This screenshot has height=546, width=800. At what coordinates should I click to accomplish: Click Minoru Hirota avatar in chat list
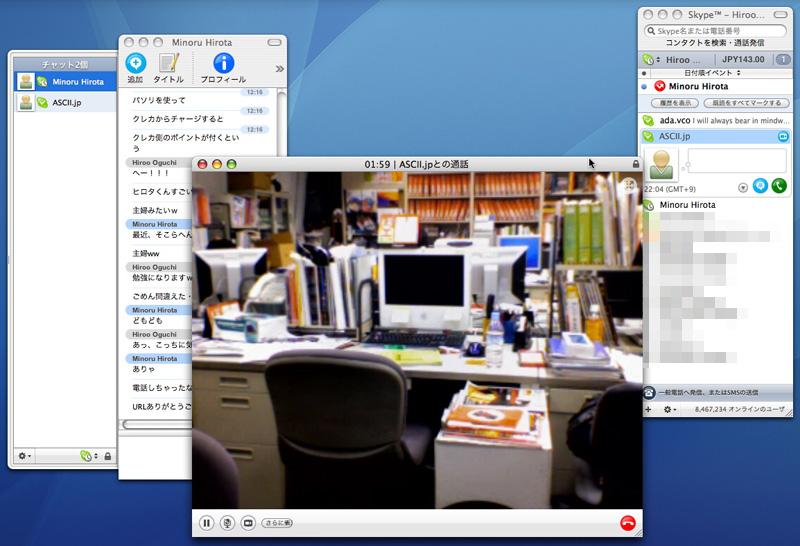[26, 82]
